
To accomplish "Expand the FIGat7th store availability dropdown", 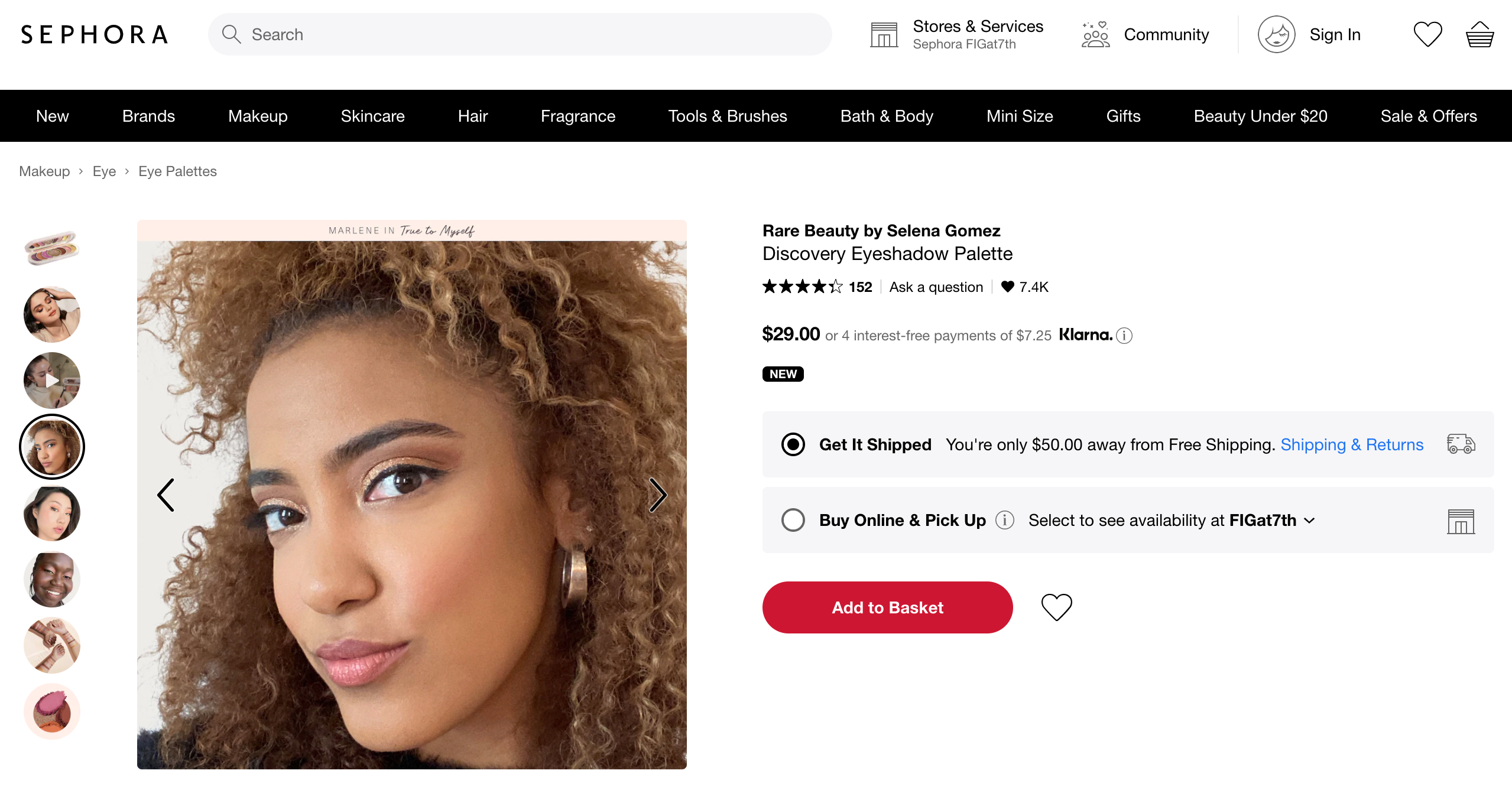I will pos(1309,521).
